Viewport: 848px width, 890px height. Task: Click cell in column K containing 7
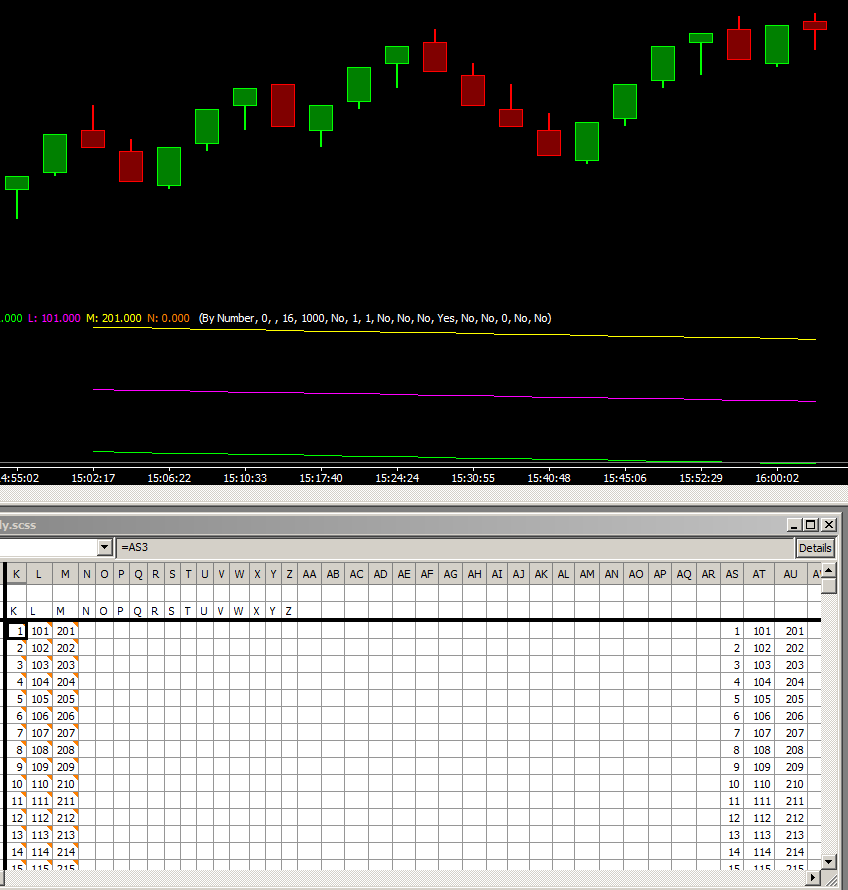click(x=17, y=733)
